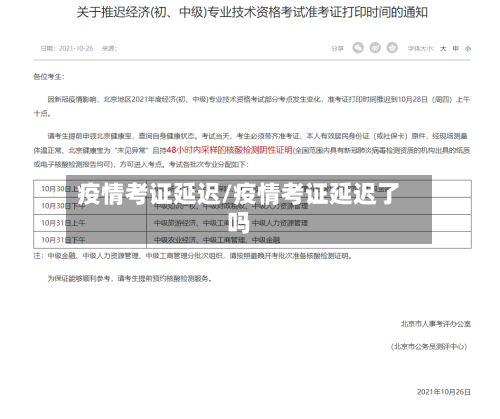Click the date 2021-10-26 in the header
The image size is (500, 419).
(x=76, y=49)
